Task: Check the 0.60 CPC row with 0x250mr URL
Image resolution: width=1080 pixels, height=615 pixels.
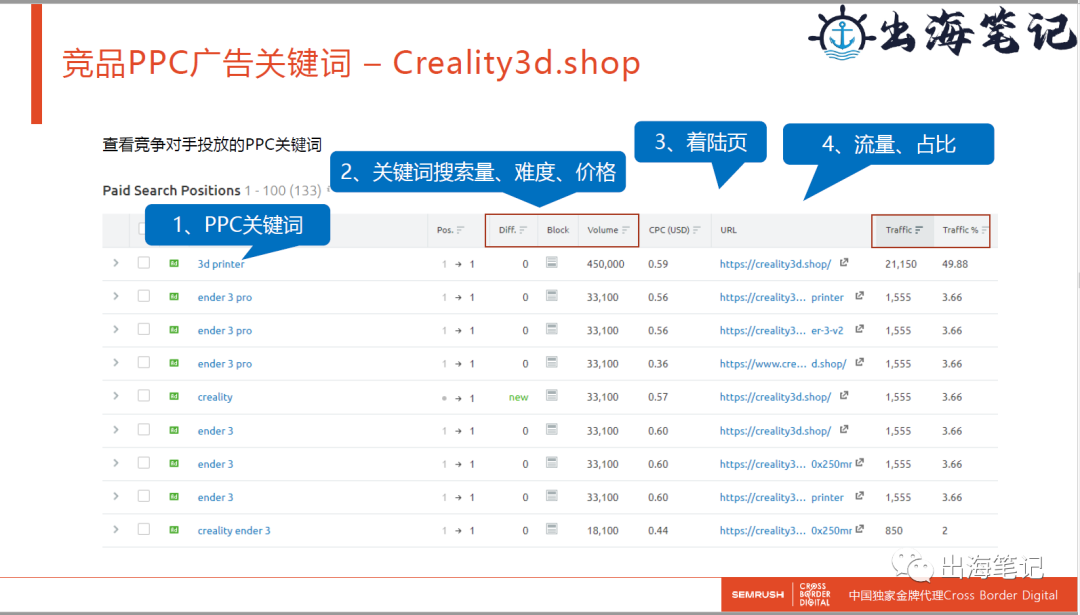Action: (143, 463)
